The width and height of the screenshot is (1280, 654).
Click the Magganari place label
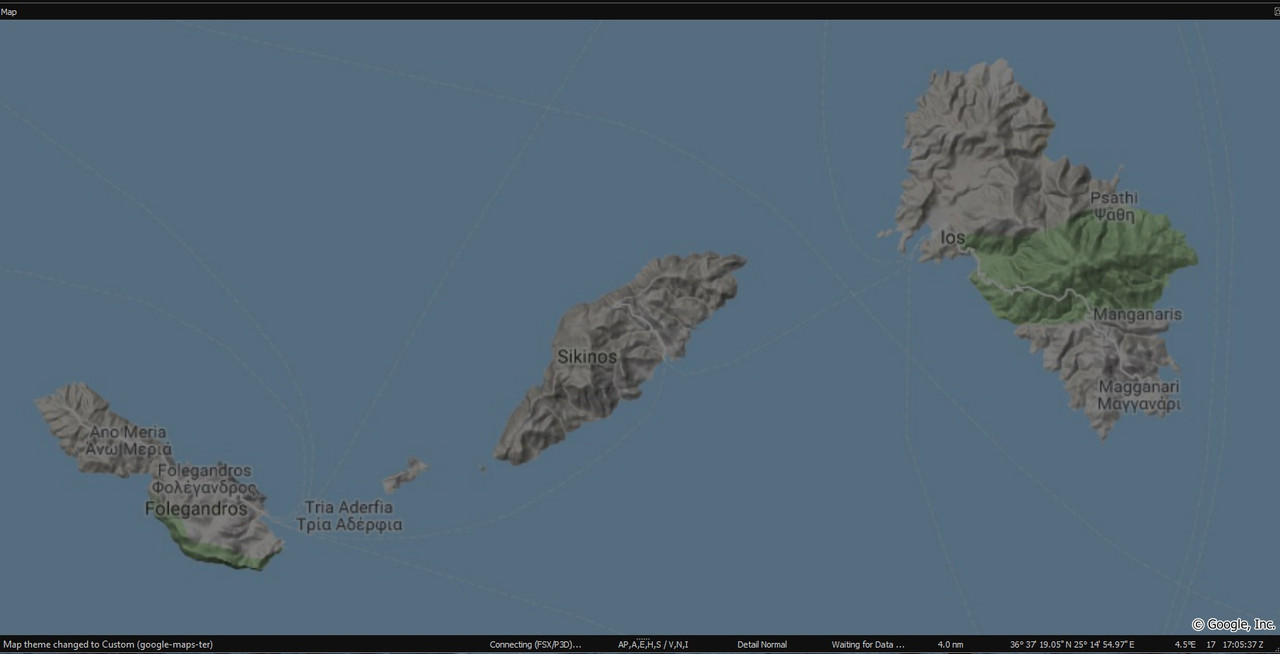click(x=1139, y=396)
